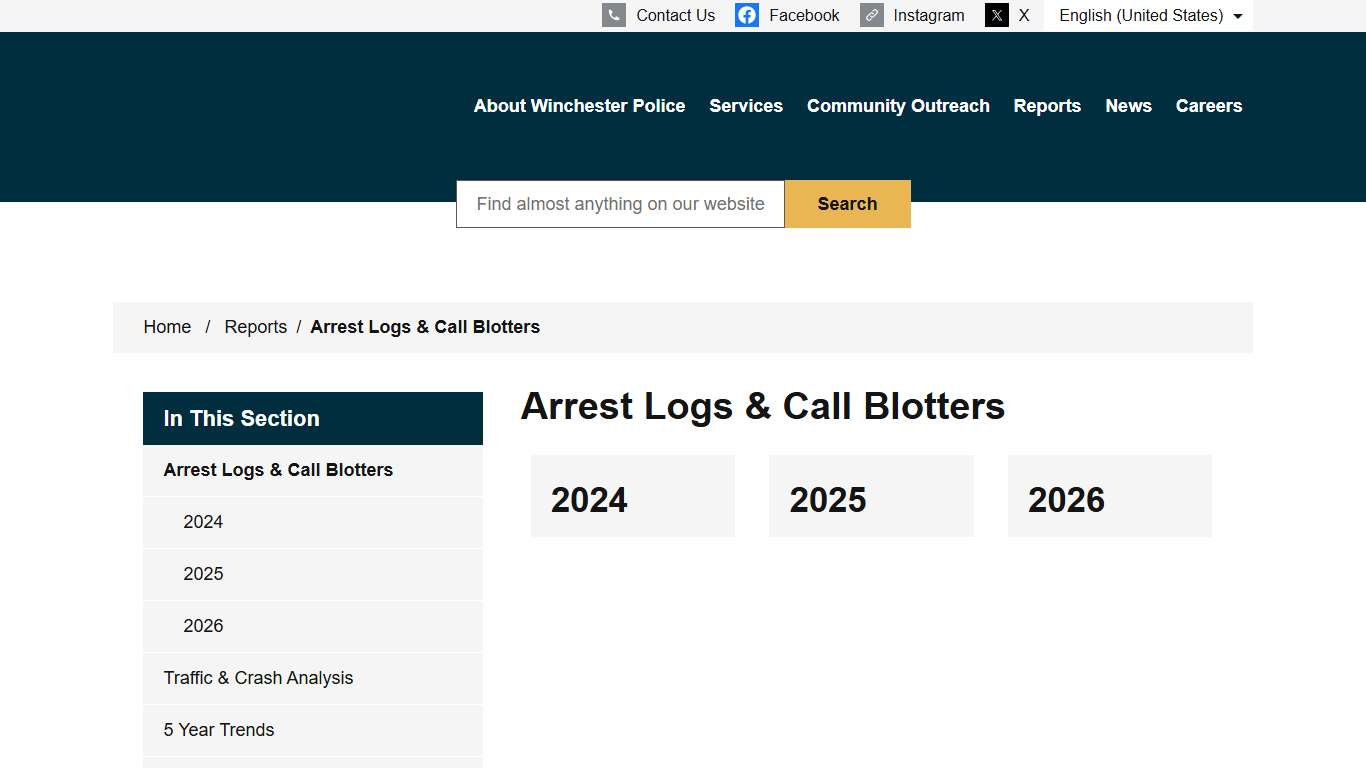This screenshot has width=1366, height=768.
Task: Open the English (United States) language dropdown
Action: [1147, 15]
